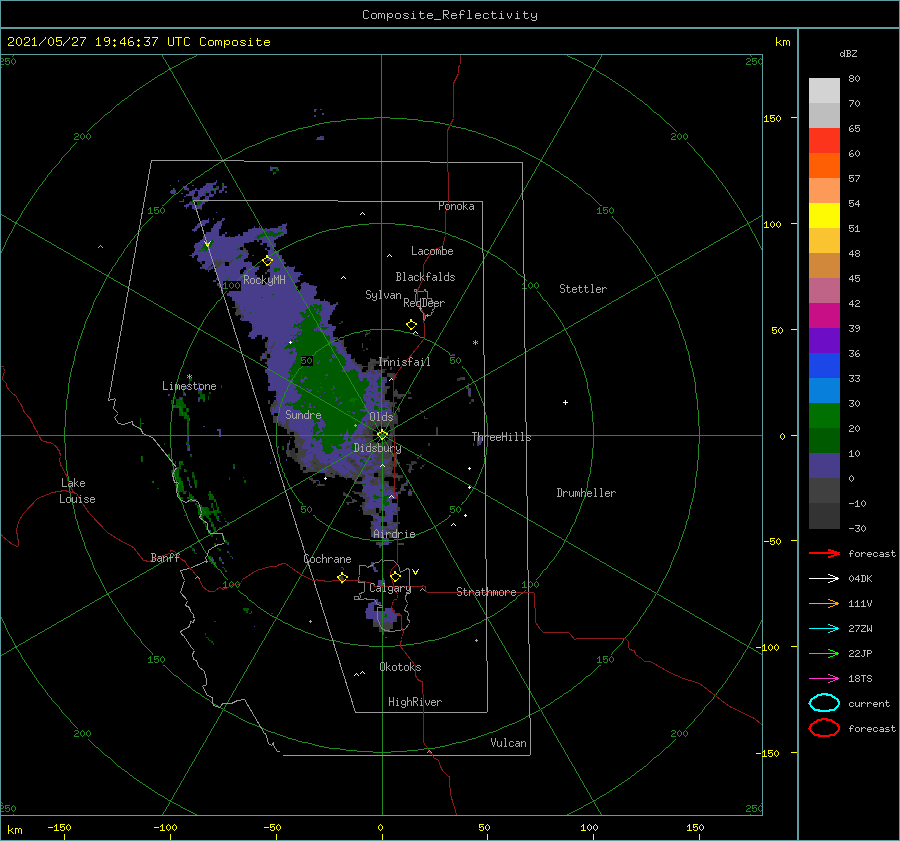Click the Innisfail city label

click(405, 362)
